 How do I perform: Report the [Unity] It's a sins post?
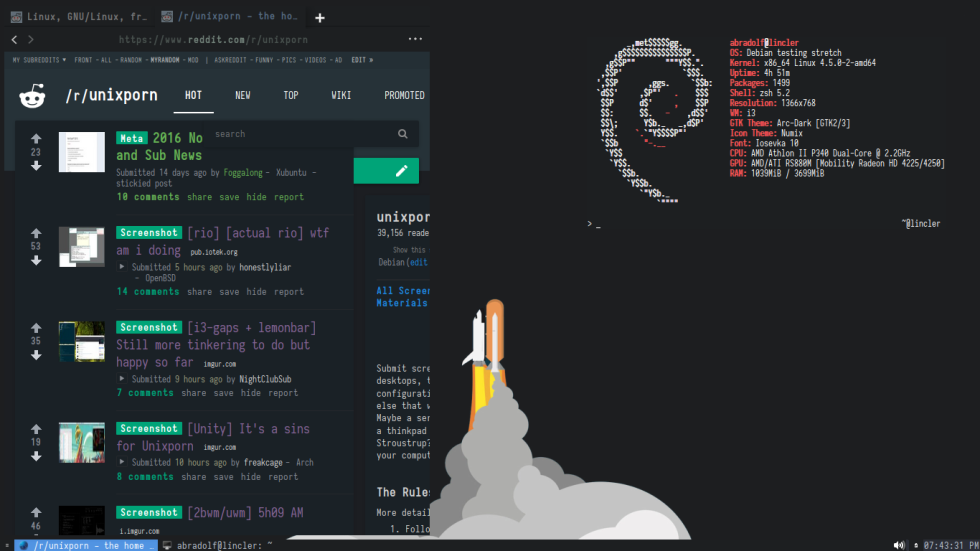click(283, 477)
